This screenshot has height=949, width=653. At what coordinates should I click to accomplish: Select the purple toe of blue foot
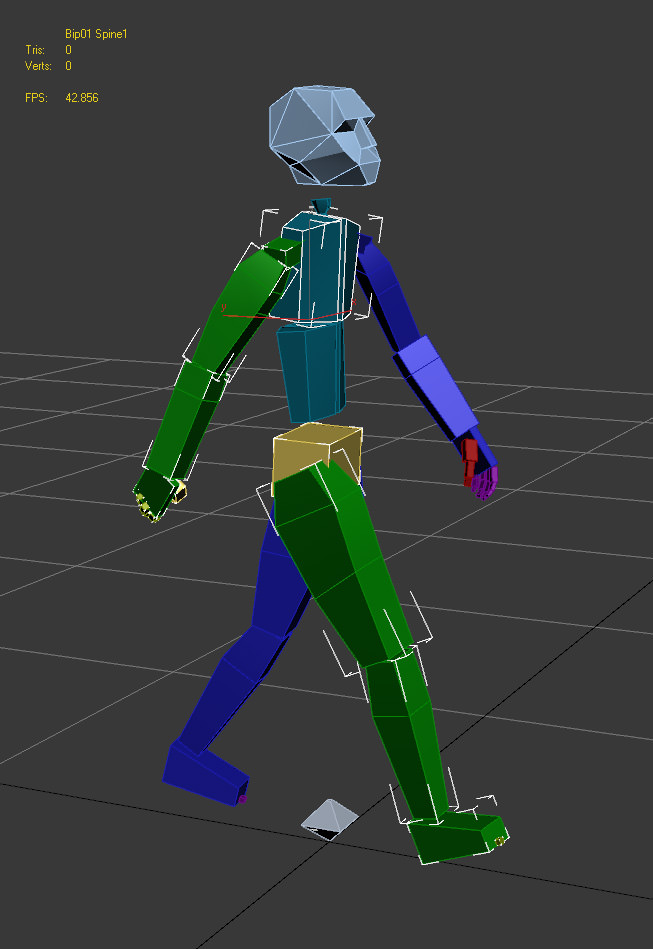(x=243, y=799)
